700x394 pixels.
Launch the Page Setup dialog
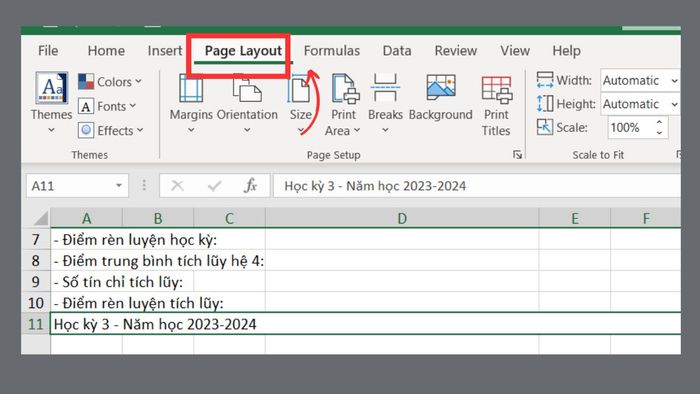tap(517, 155)
